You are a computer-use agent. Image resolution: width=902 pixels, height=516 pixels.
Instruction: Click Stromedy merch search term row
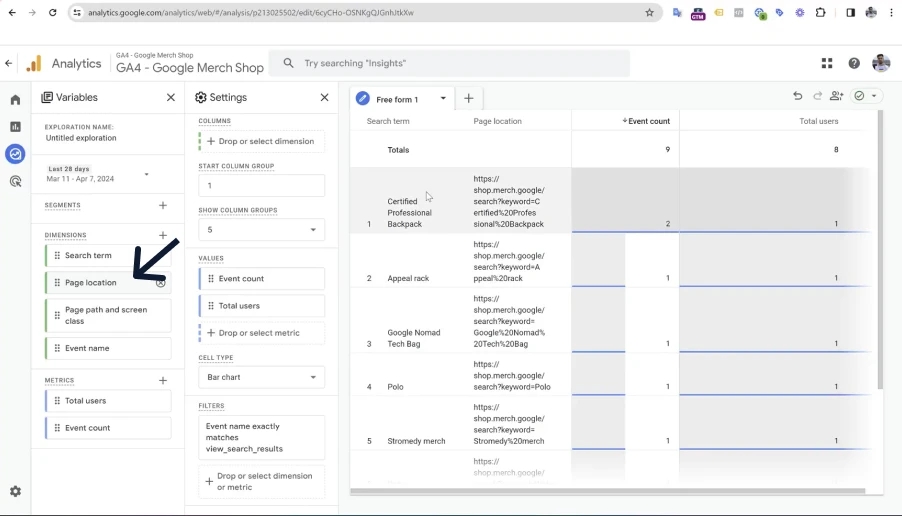click(x=416, y=441)
